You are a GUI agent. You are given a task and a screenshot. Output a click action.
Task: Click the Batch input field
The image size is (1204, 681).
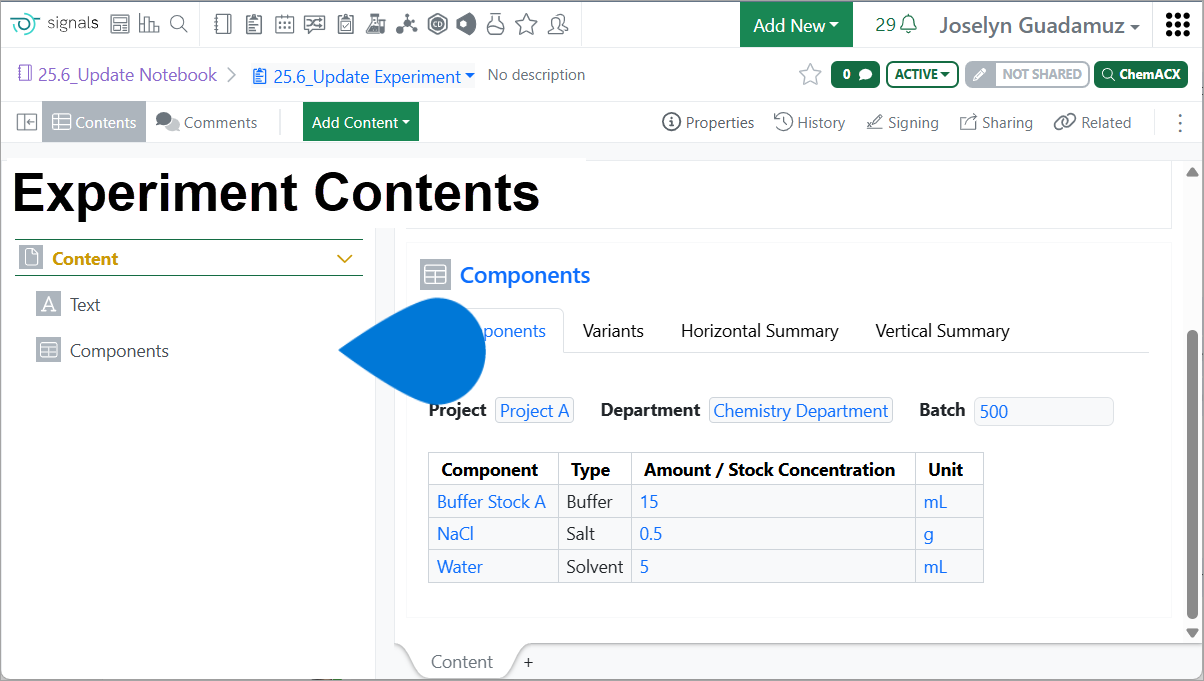point(1043,411)
